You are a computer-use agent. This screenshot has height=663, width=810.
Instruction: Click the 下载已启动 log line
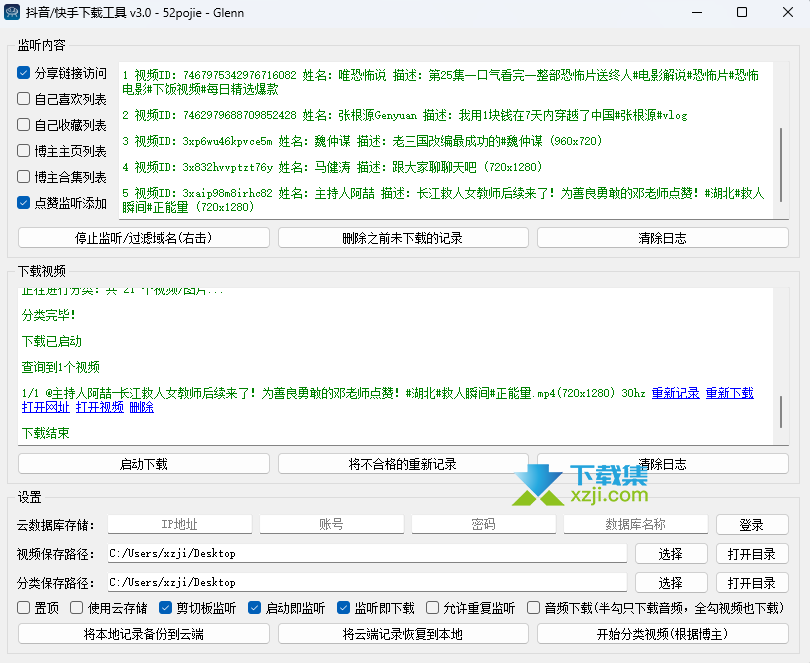pyautogui.click(x=52, y=341)
